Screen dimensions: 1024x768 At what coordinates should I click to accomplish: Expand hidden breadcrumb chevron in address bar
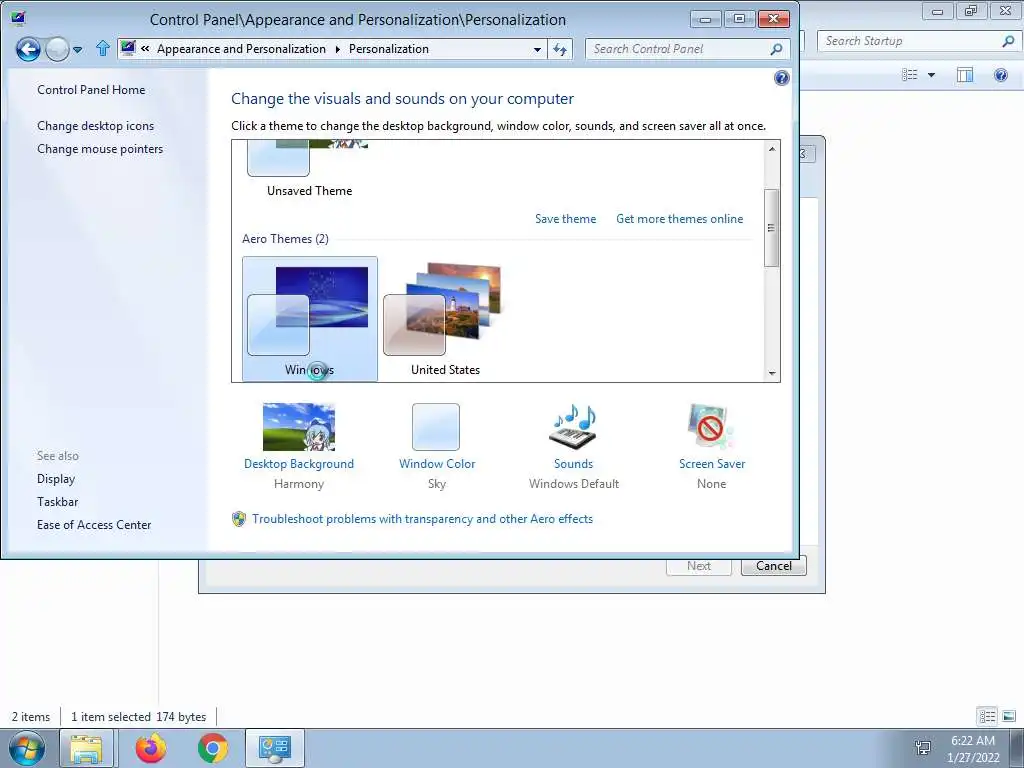[145, 49]
